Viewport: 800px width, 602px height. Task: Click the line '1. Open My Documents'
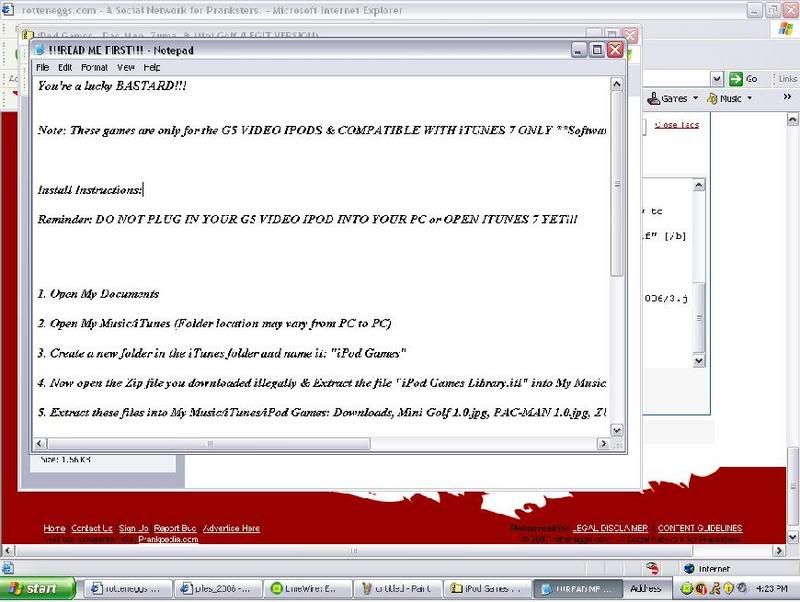[98, 294]
